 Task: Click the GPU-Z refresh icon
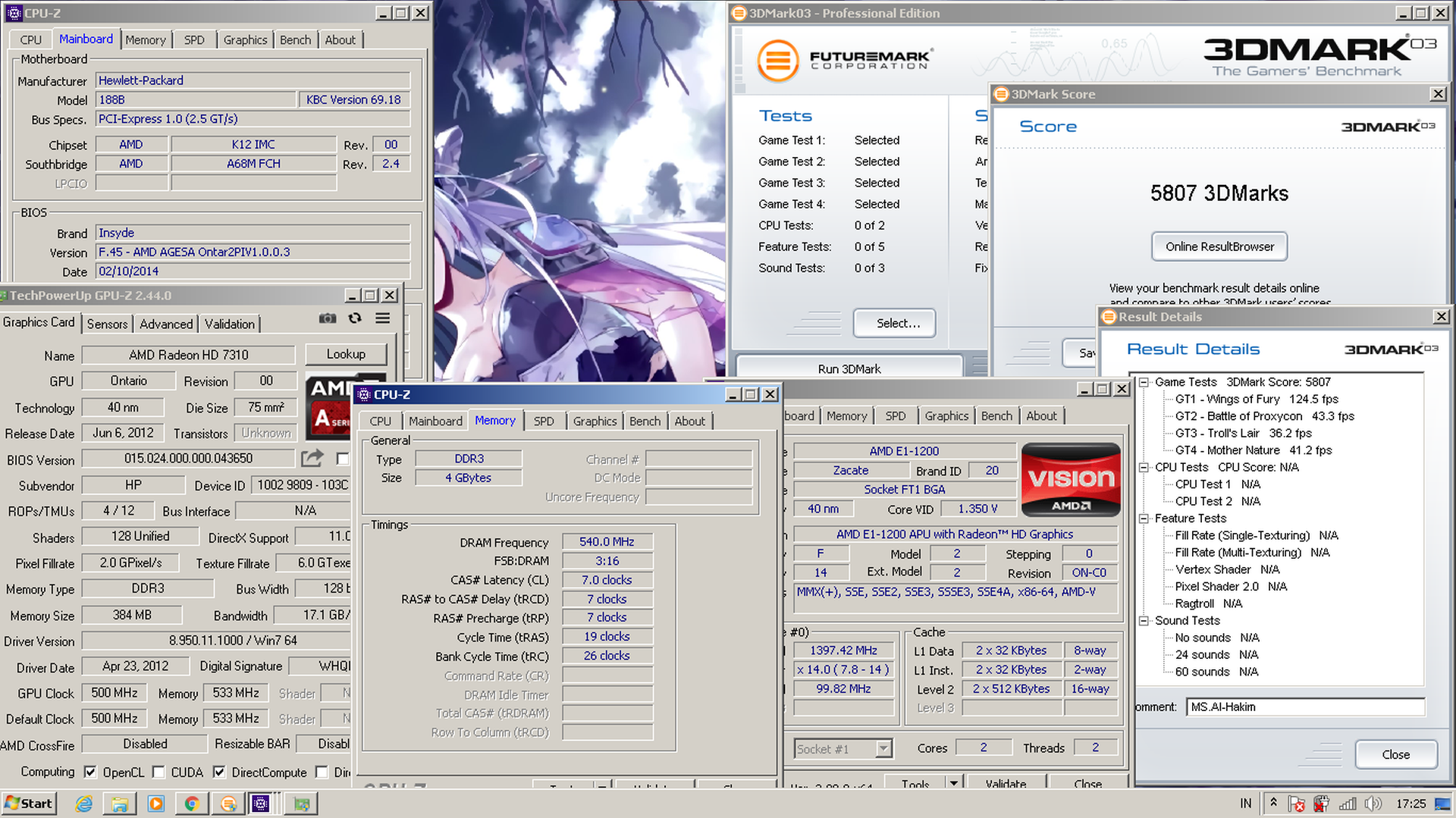355,318
